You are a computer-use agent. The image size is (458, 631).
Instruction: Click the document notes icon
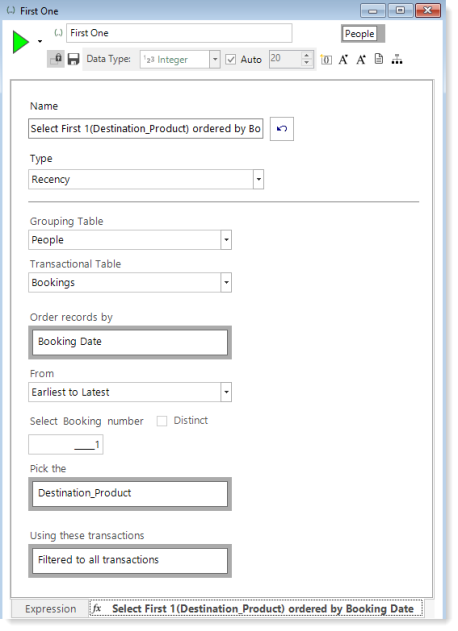point(379,59)
